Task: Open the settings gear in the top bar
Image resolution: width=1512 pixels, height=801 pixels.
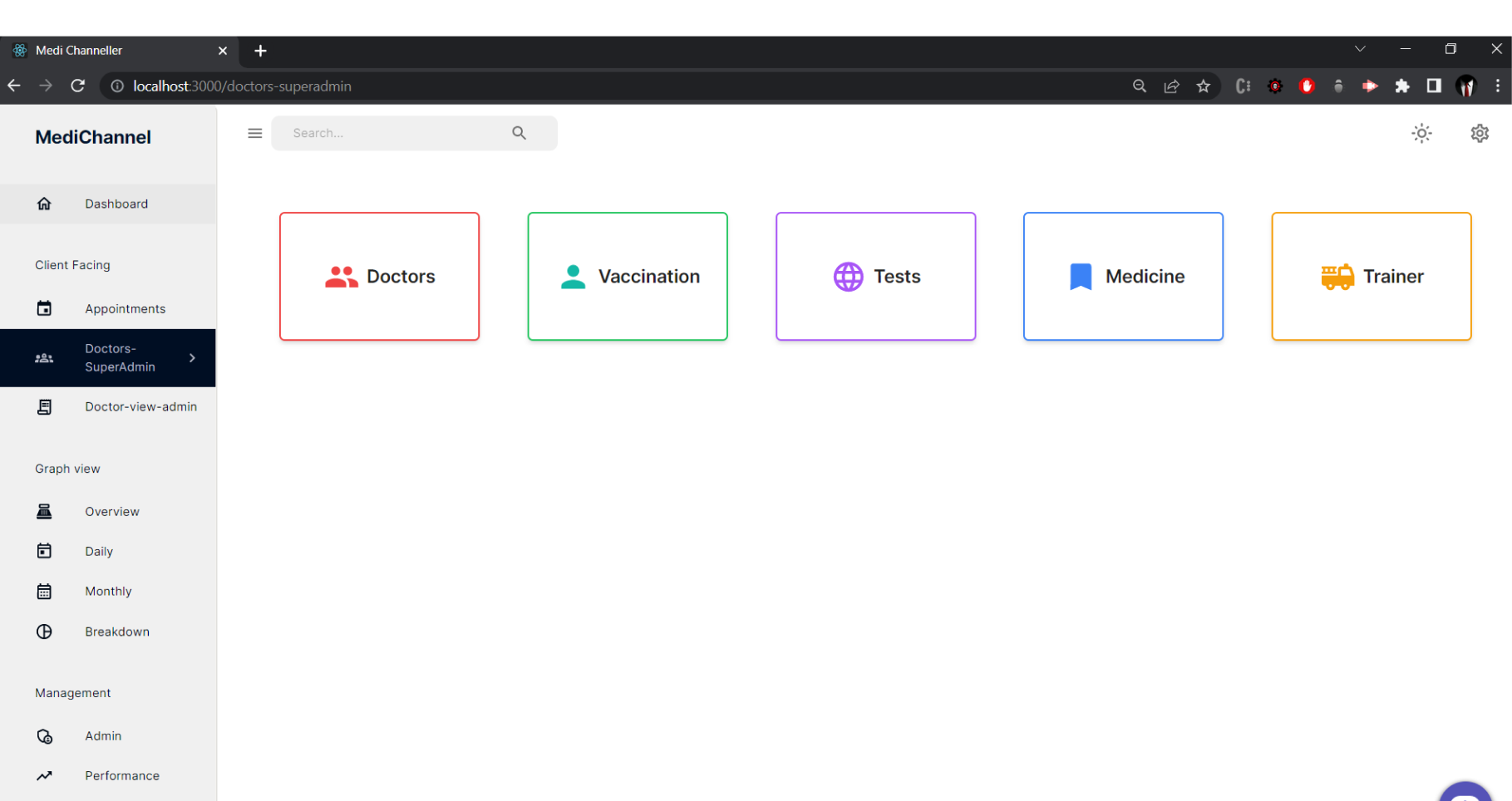Action: (1480, 133)
